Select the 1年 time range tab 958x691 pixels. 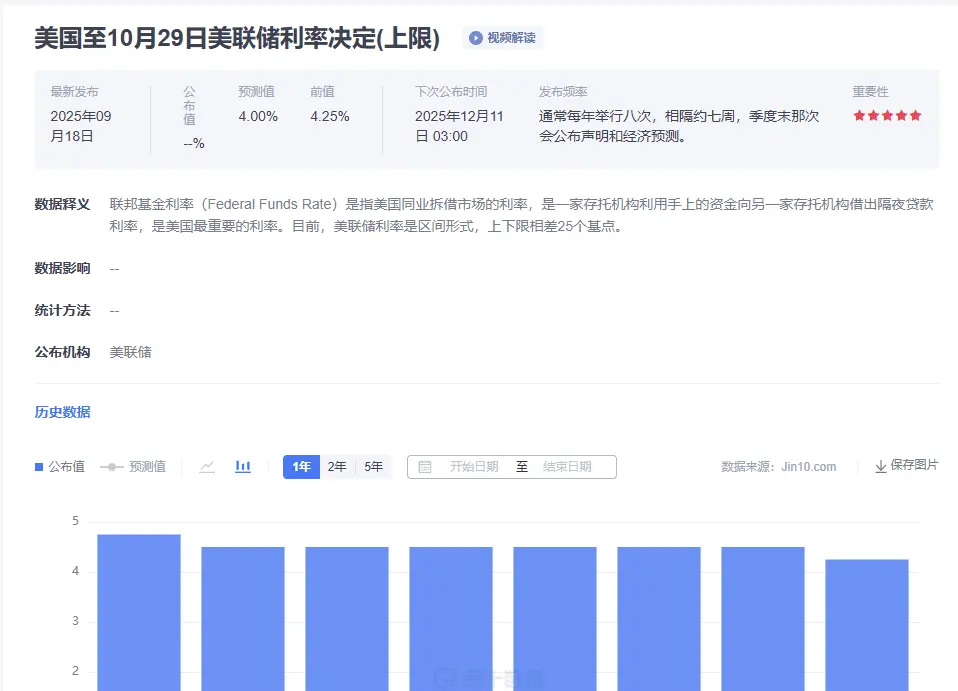click(x=301, y=467)
